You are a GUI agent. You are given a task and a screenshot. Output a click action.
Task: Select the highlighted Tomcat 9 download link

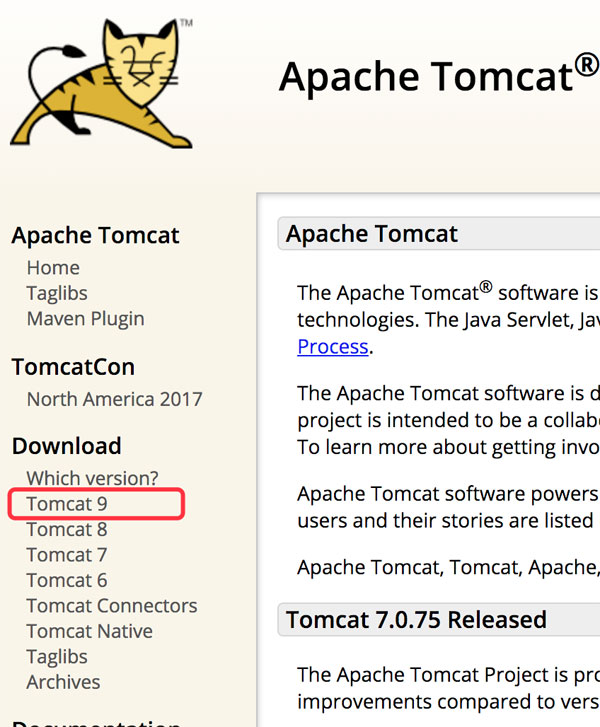click(x=67, y=504)
